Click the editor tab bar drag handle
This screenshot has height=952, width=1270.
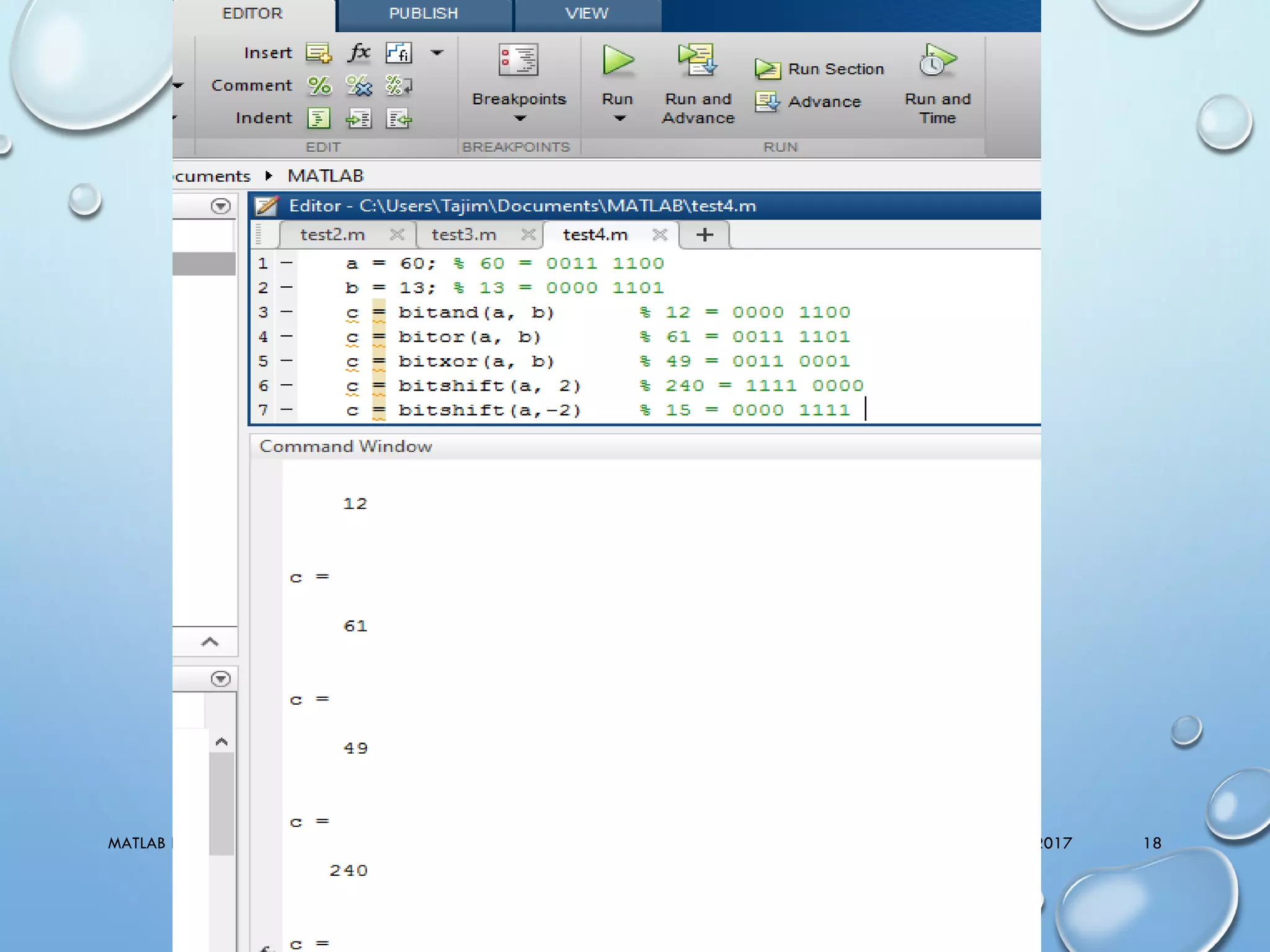coord(259,235)
